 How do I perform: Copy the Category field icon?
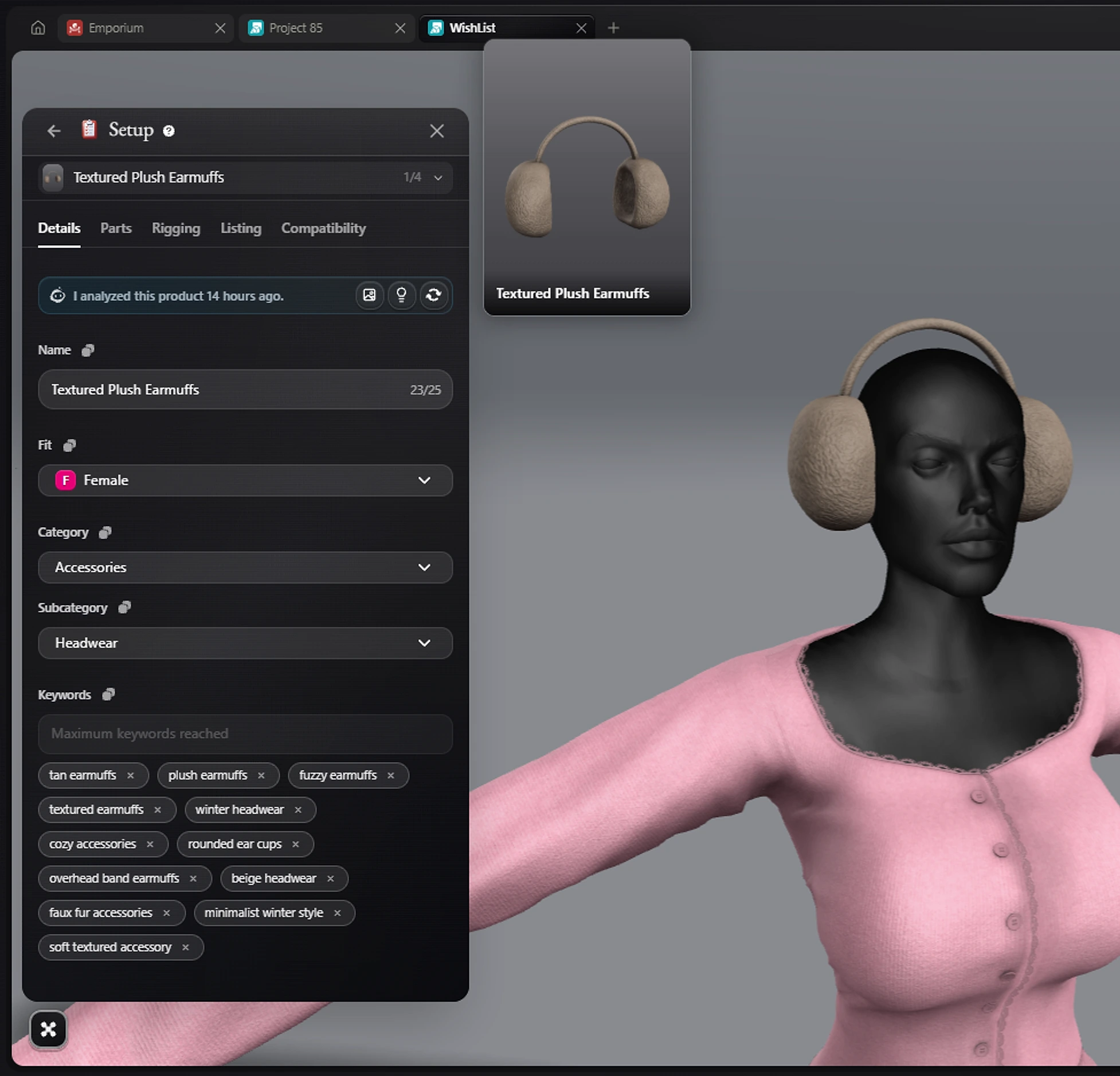coord(105,532)
